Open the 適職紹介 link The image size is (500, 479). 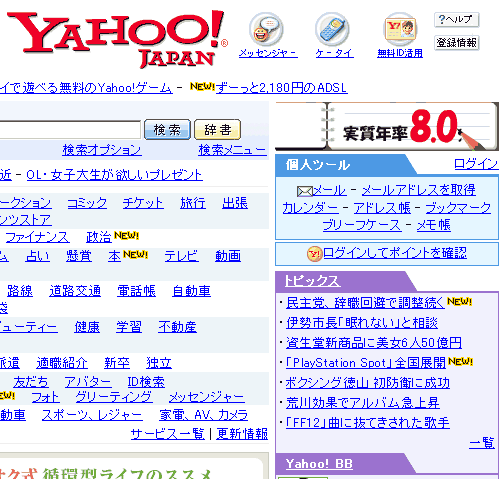click(62, 363)
